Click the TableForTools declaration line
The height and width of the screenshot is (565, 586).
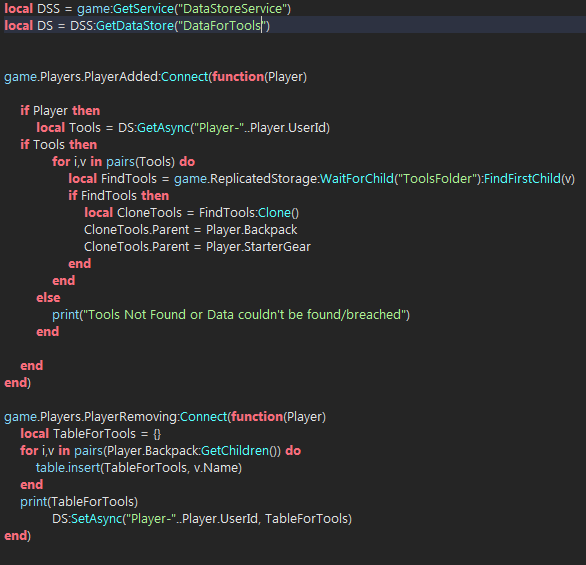tap(91, 434)
